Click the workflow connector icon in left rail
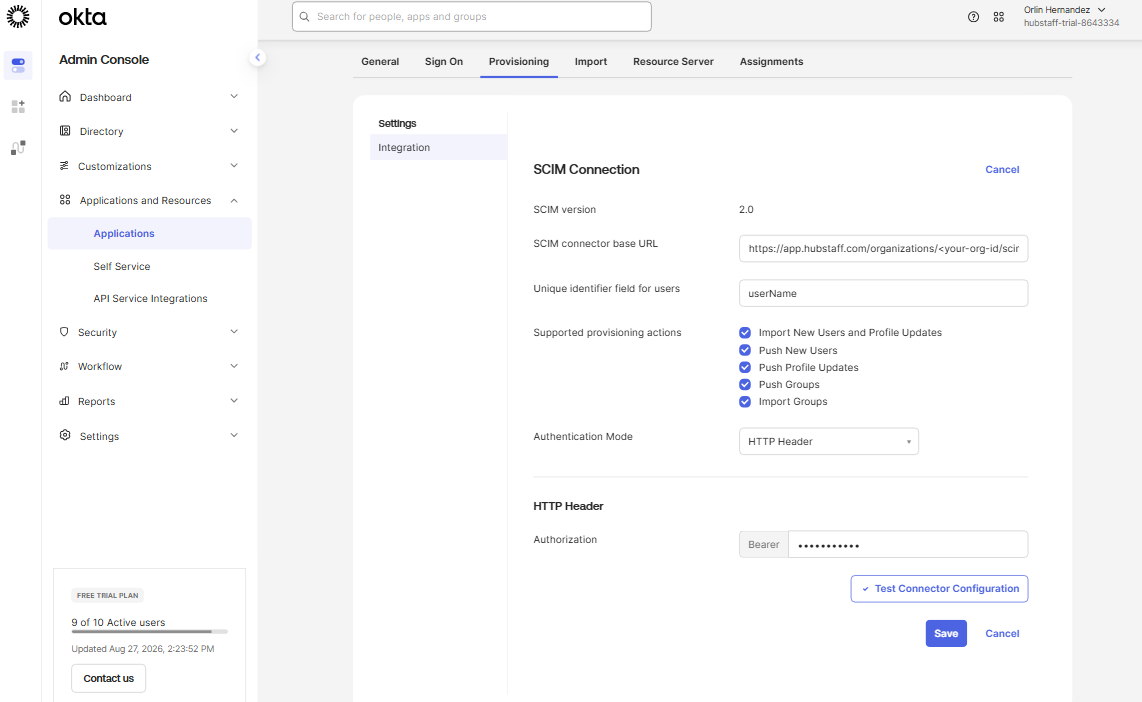This screenshot has width=1142, height=702. (x=18, y=148)
